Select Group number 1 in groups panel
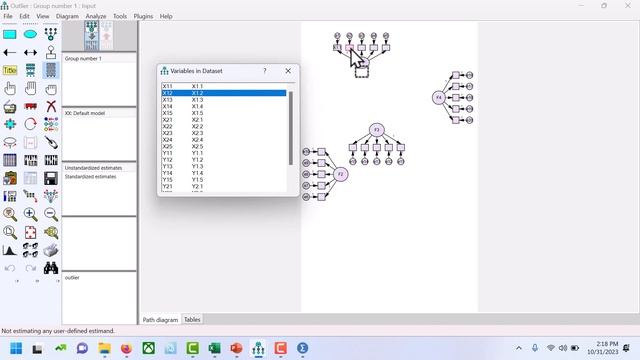This screenshot has width=640, height=360. [x=83, y=59]
